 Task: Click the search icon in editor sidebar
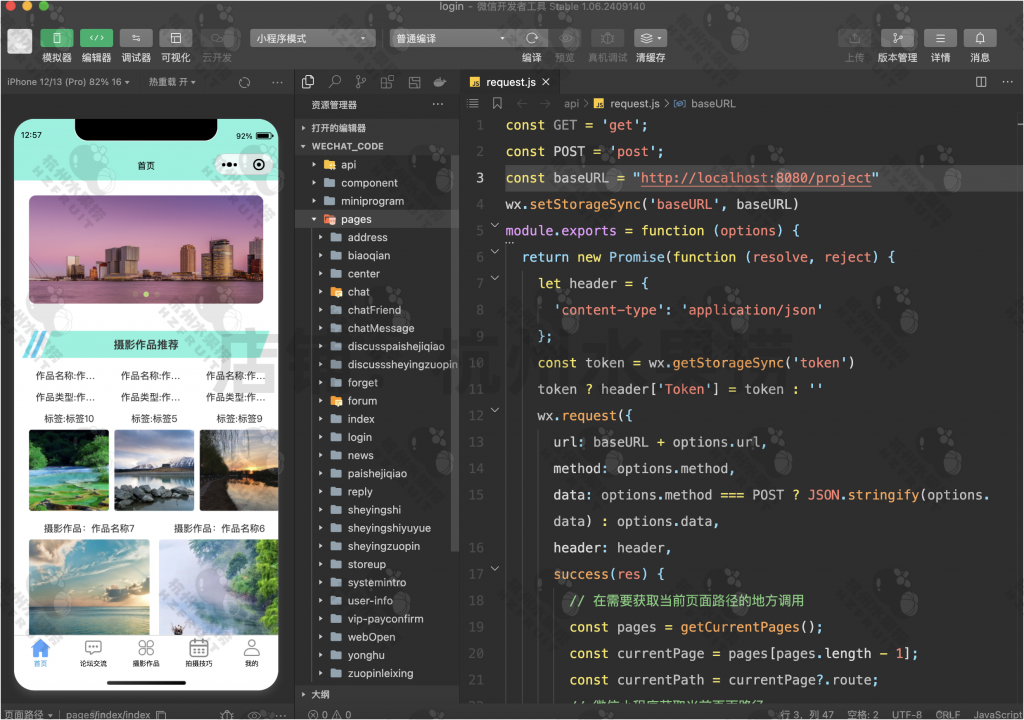click(335, 82)
